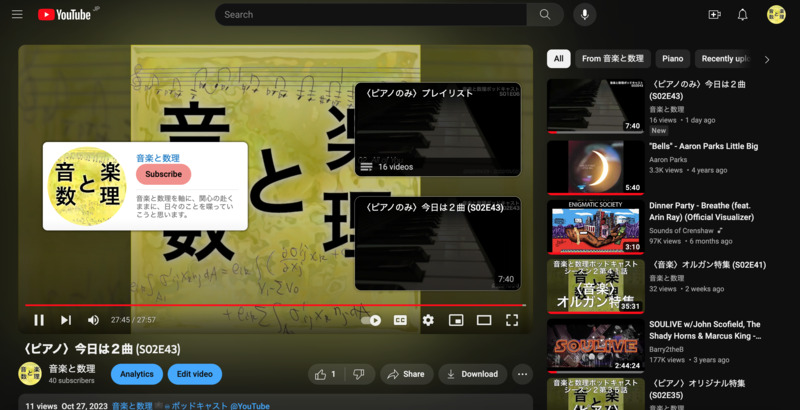Select the All filter chip
The width and height of the screenshot is (800, 410).
[558, 59]
